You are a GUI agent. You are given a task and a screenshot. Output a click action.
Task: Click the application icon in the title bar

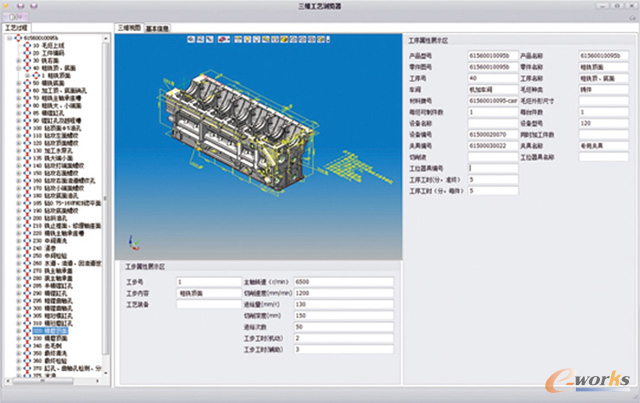pyautogui.click(x=7, y=6)
